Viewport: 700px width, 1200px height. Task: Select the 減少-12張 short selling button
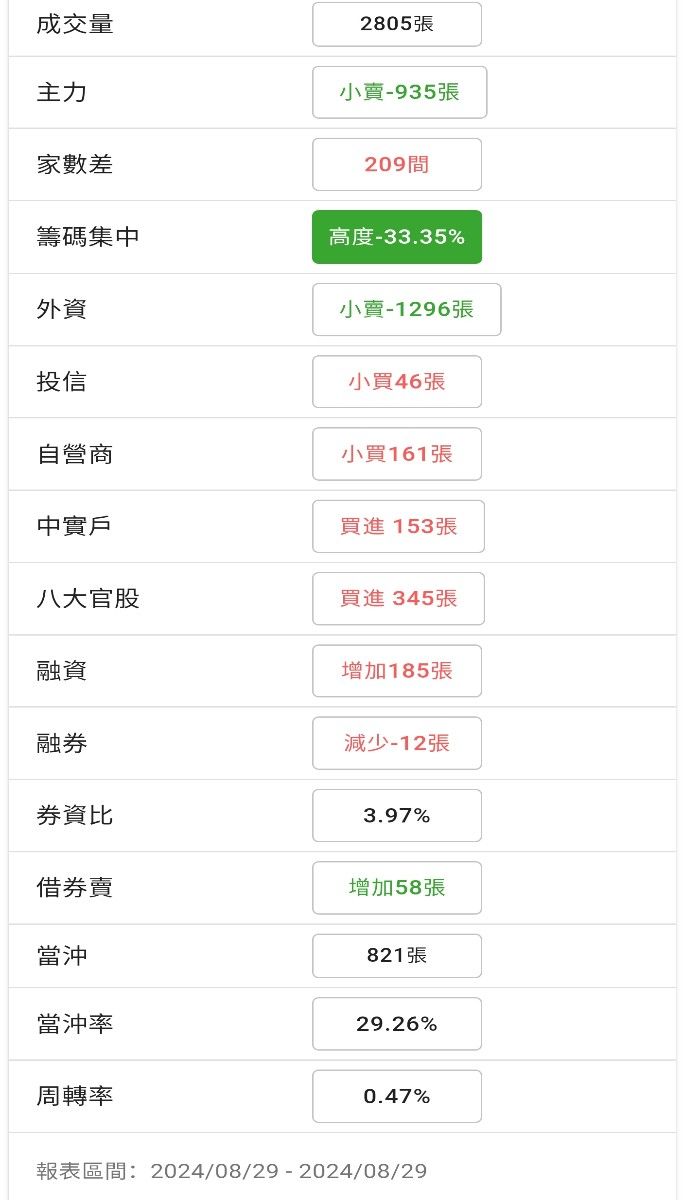coord(396,743)
